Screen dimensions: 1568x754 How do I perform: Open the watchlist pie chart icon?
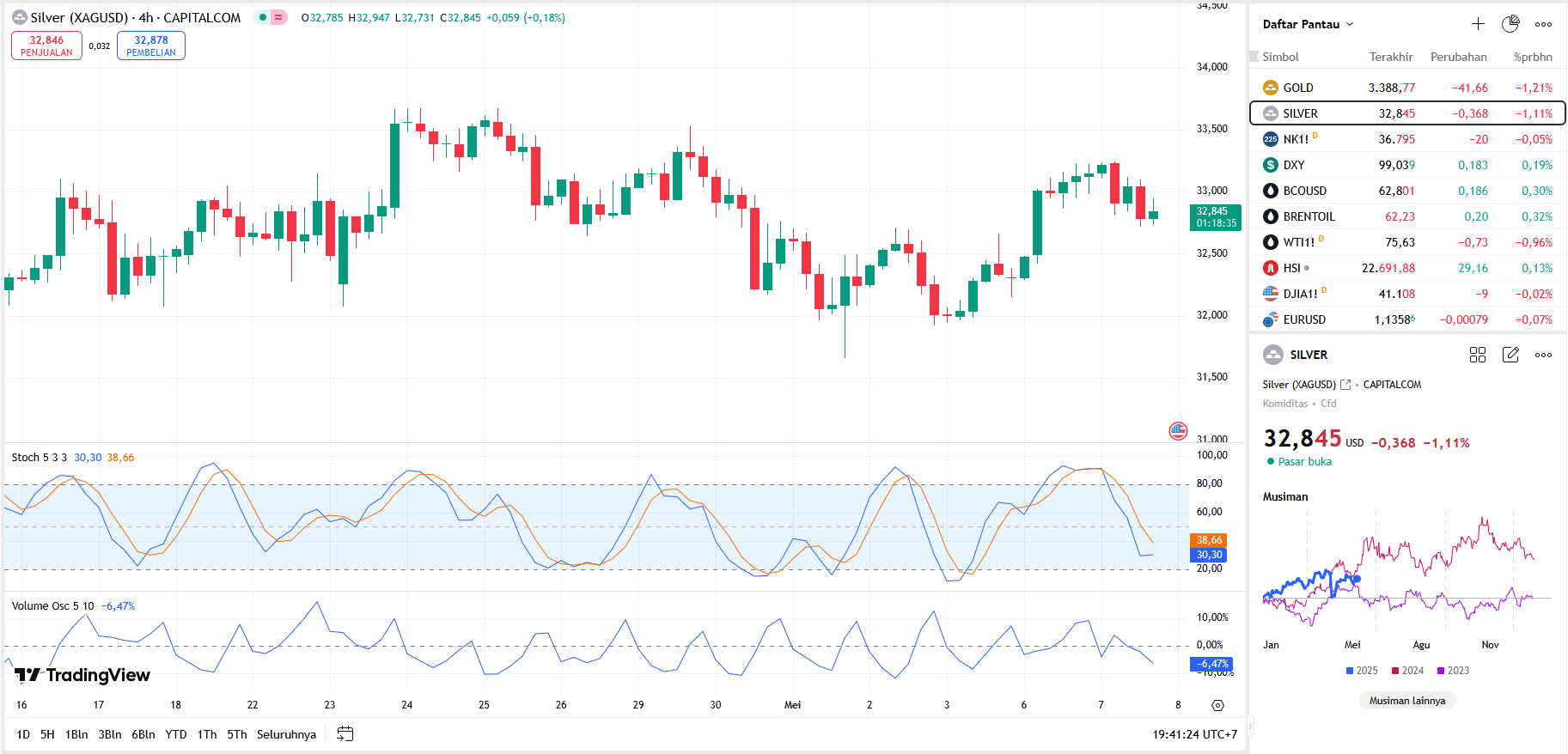[1510, 24]
